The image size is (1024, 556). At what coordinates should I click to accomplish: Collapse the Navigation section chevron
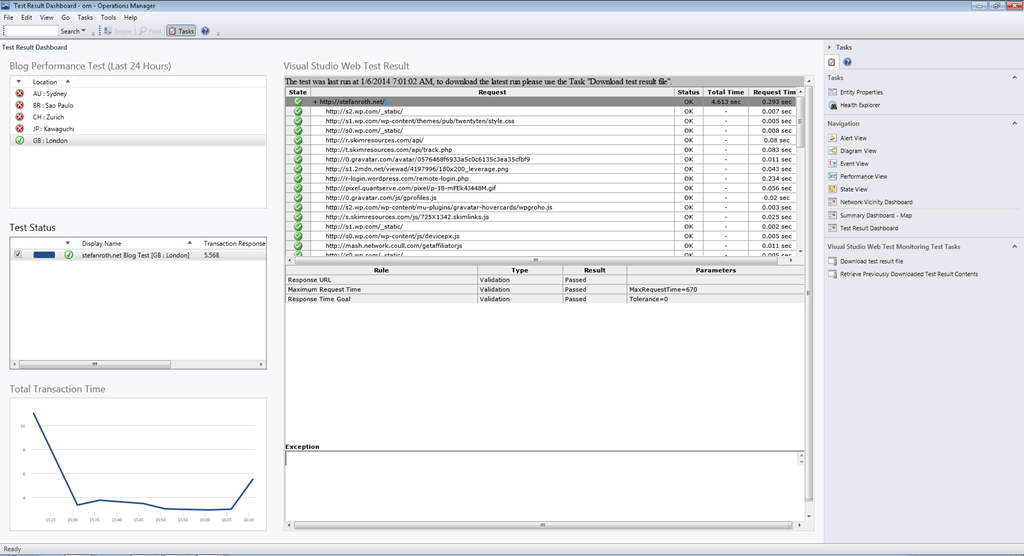tap(1014, 123)
